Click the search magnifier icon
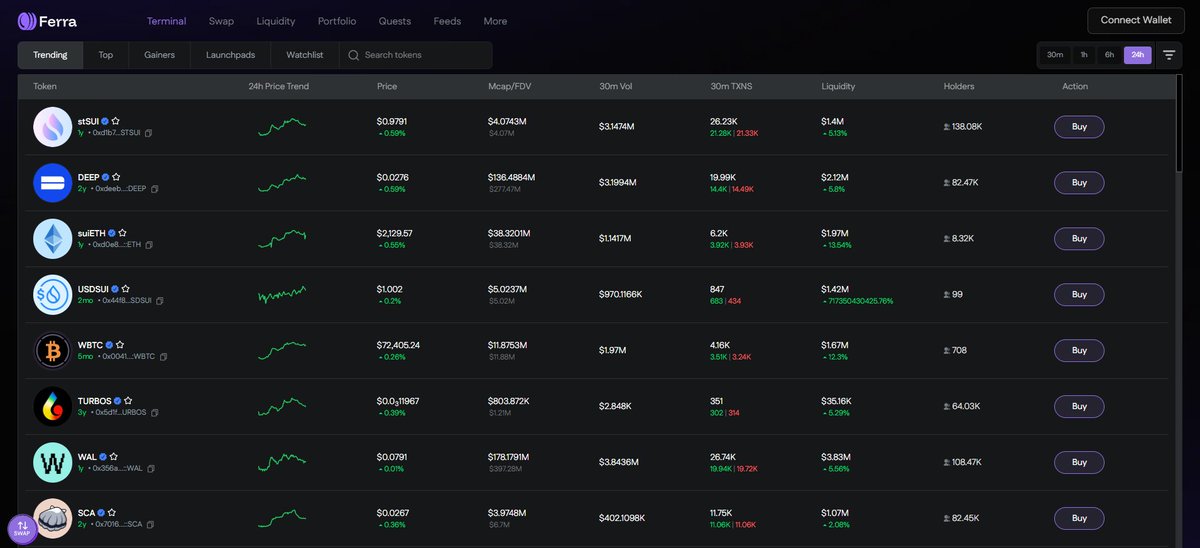Screen dimensions: 1200x548 353,55
